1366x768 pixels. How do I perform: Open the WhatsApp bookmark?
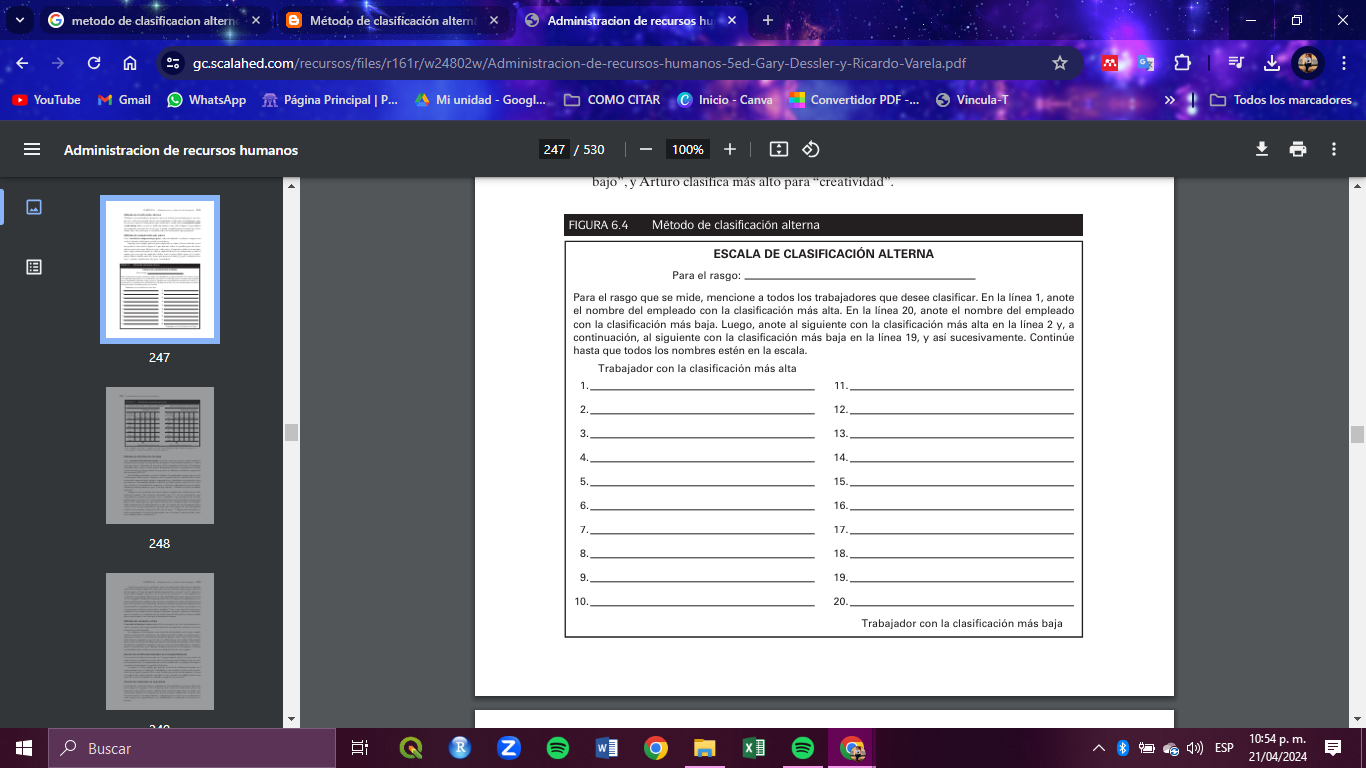pos(207,100)
